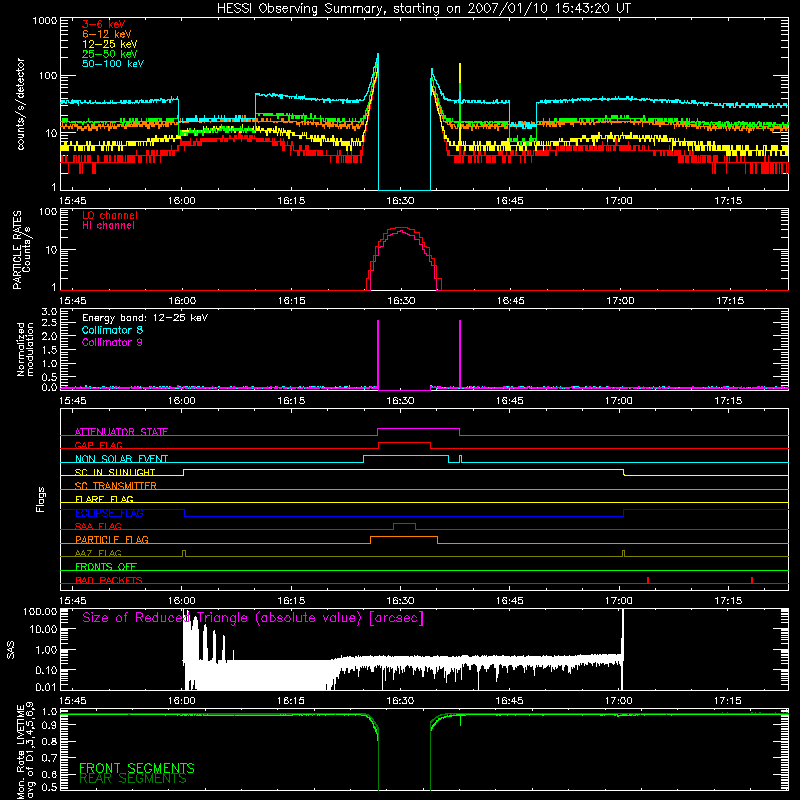Select the '12-25 keV' legend label in top panel
Screen dimensions: 800x800
pos(110,44)
